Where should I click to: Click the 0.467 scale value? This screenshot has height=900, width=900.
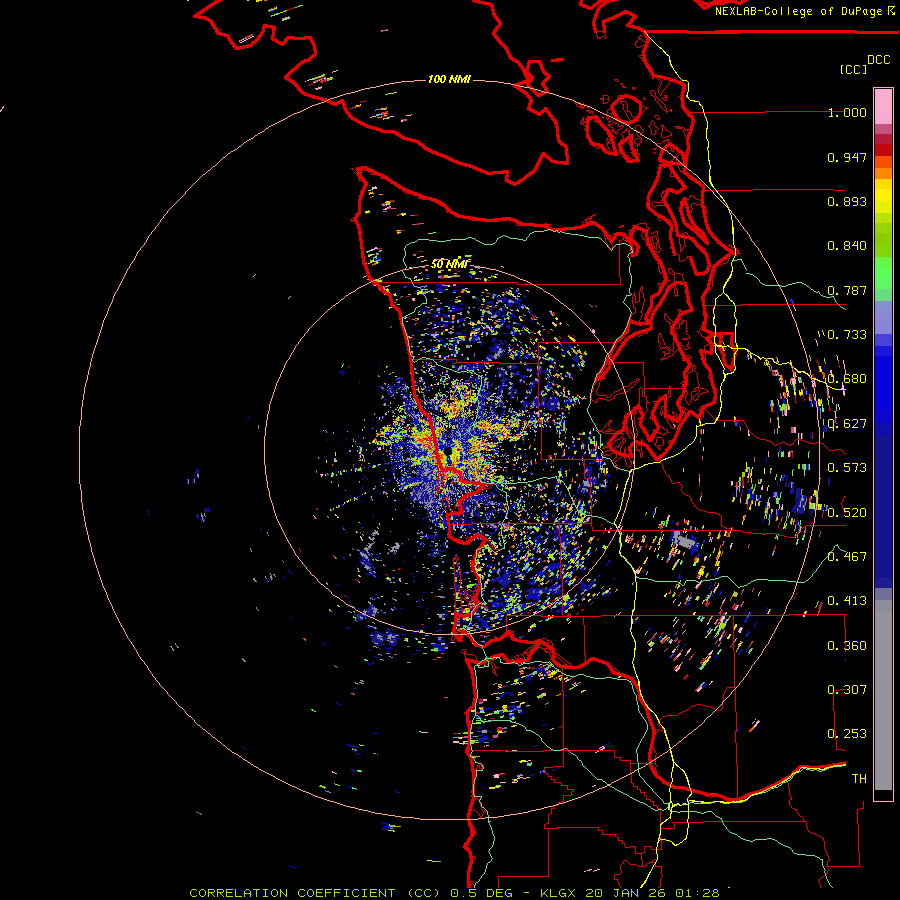(847, 557)
